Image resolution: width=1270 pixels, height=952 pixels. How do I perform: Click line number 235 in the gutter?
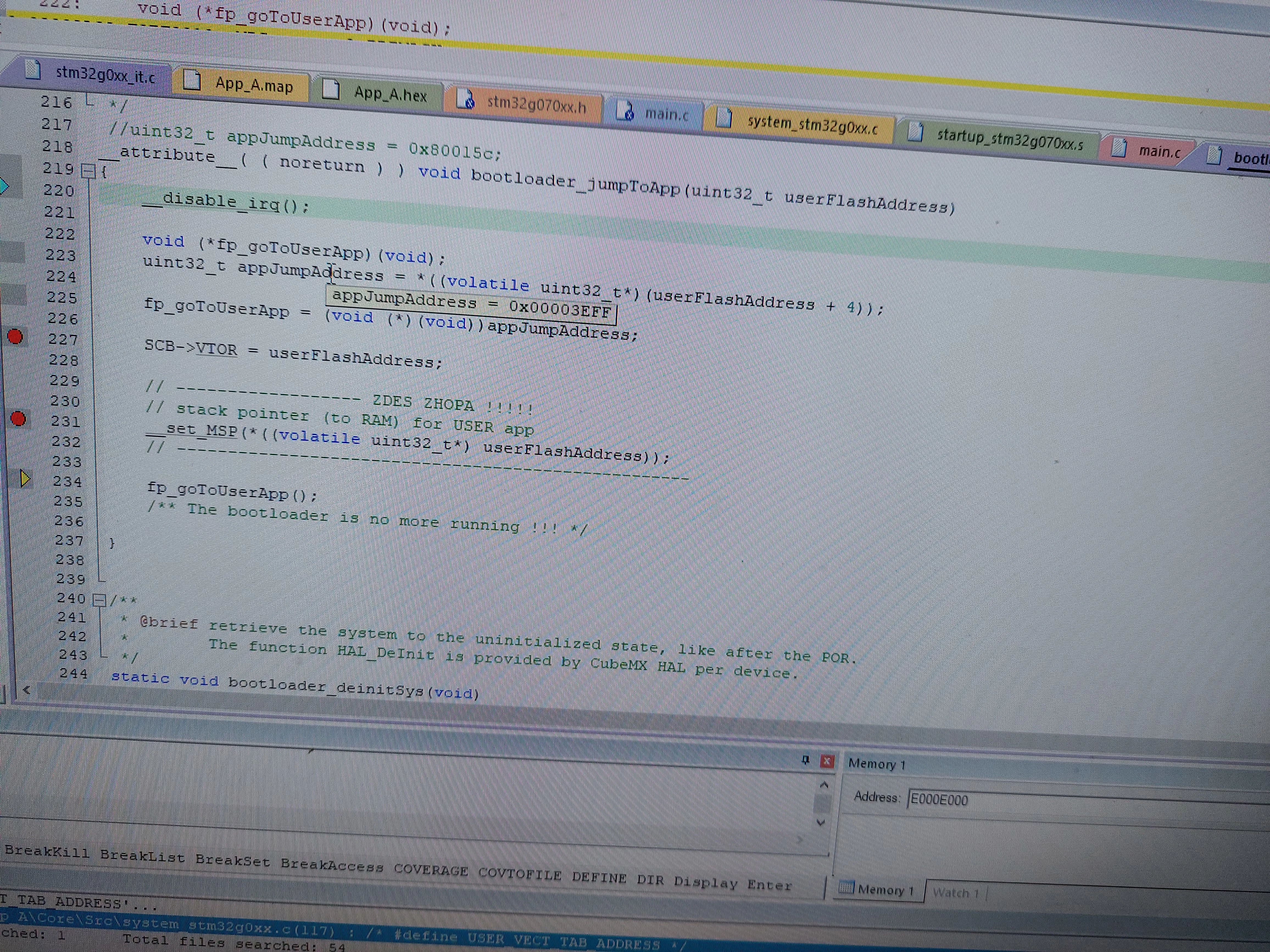pos(68,501)
